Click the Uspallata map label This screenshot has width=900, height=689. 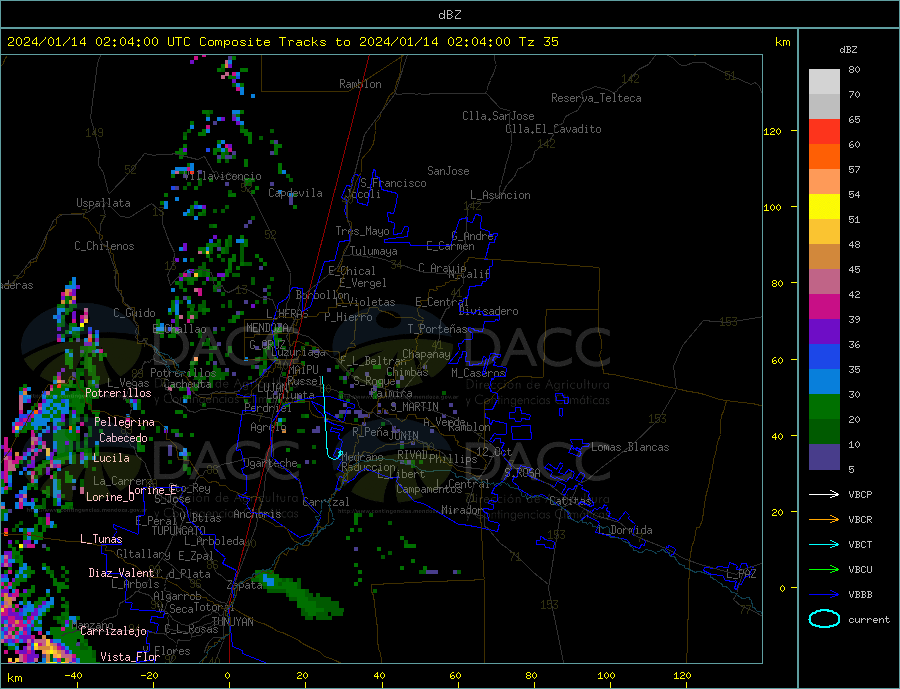click(103, 203)
